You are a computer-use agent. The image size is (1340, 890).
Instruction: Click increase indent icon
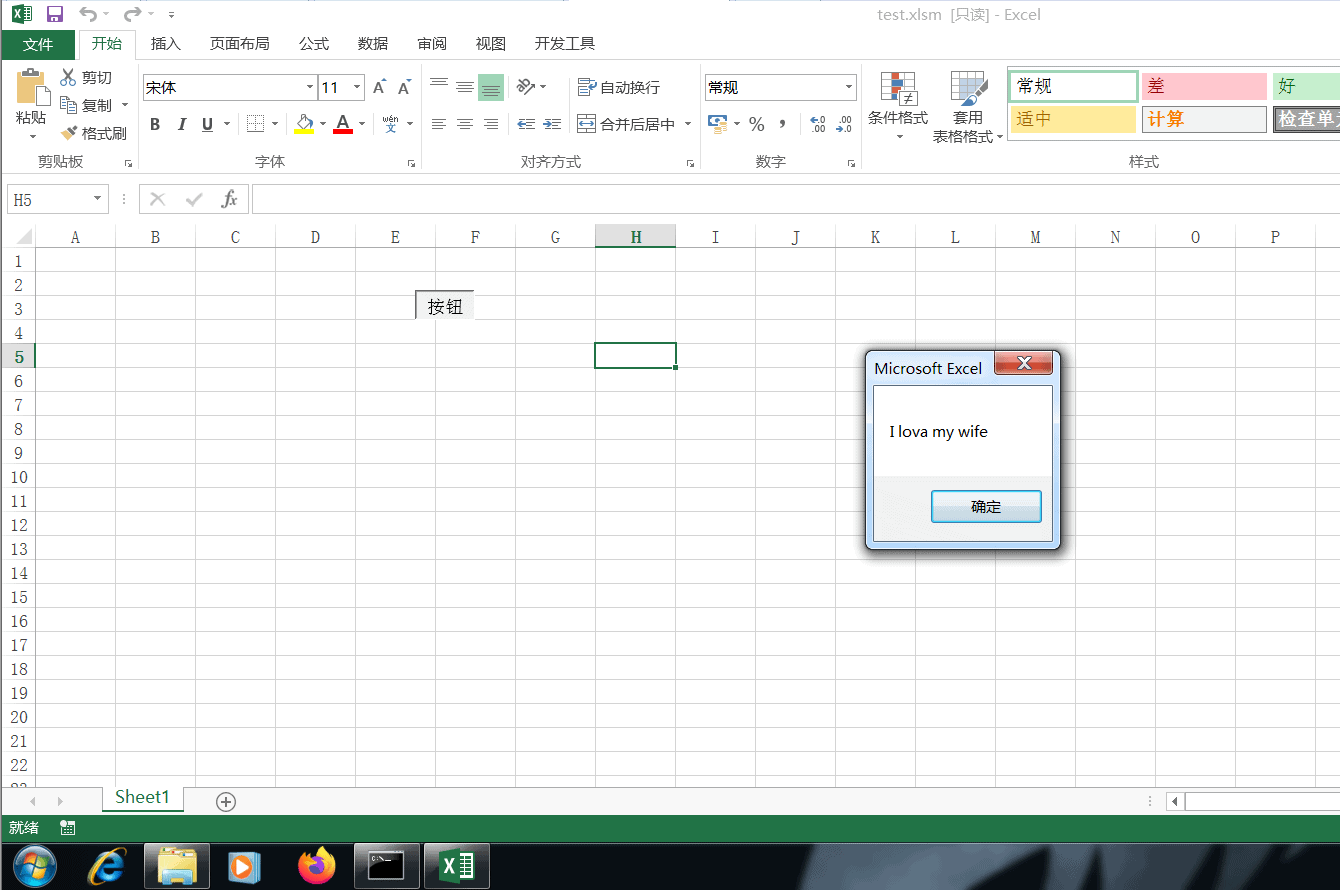point(552,124)
